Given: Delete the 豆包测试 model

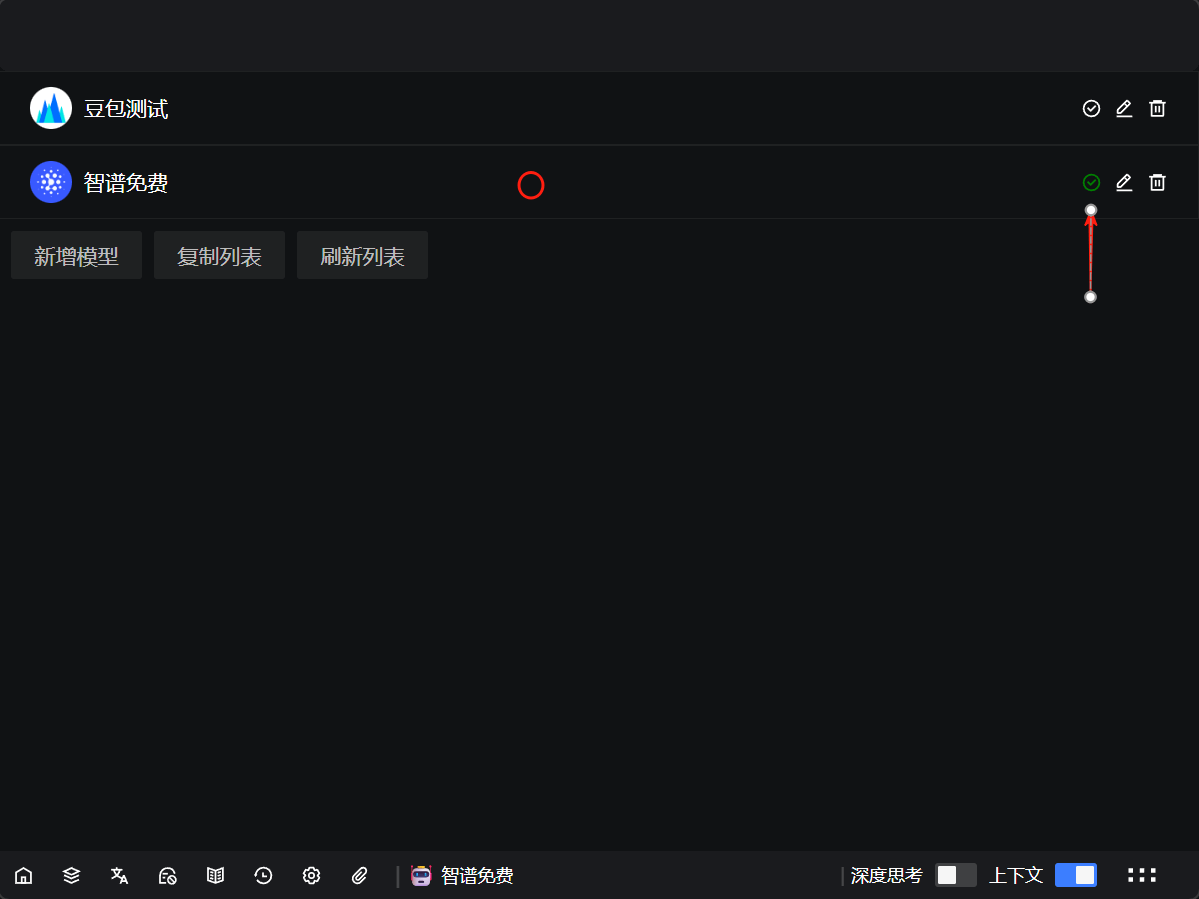Looking at the screenshot, I should click(x=1157, y=108).
